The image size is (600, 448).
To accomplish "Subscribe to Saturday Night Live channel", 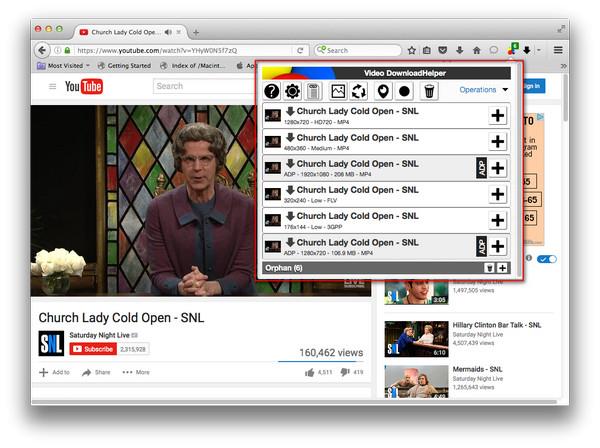I will coord(92,349).
